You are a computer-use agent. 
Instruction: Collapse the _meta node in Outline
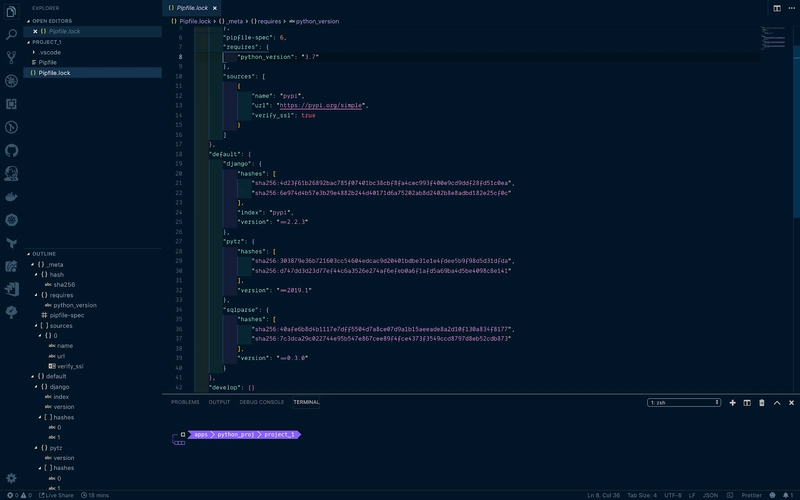(33, 264)
